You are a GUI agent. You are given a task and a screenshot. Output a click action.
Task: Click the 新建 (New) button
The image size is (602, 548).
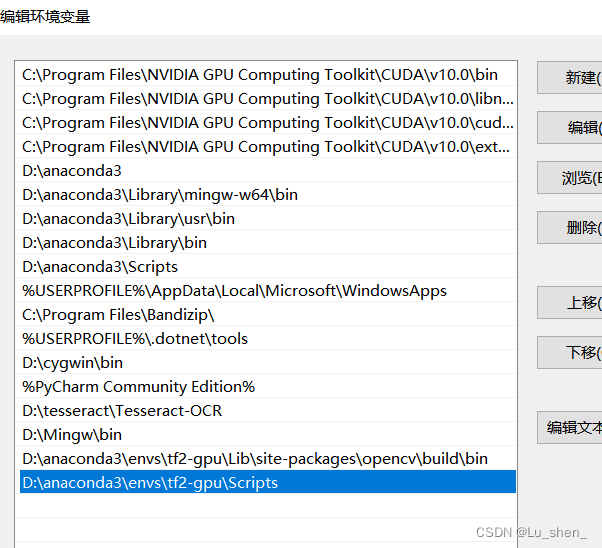(x=569, y=77)
